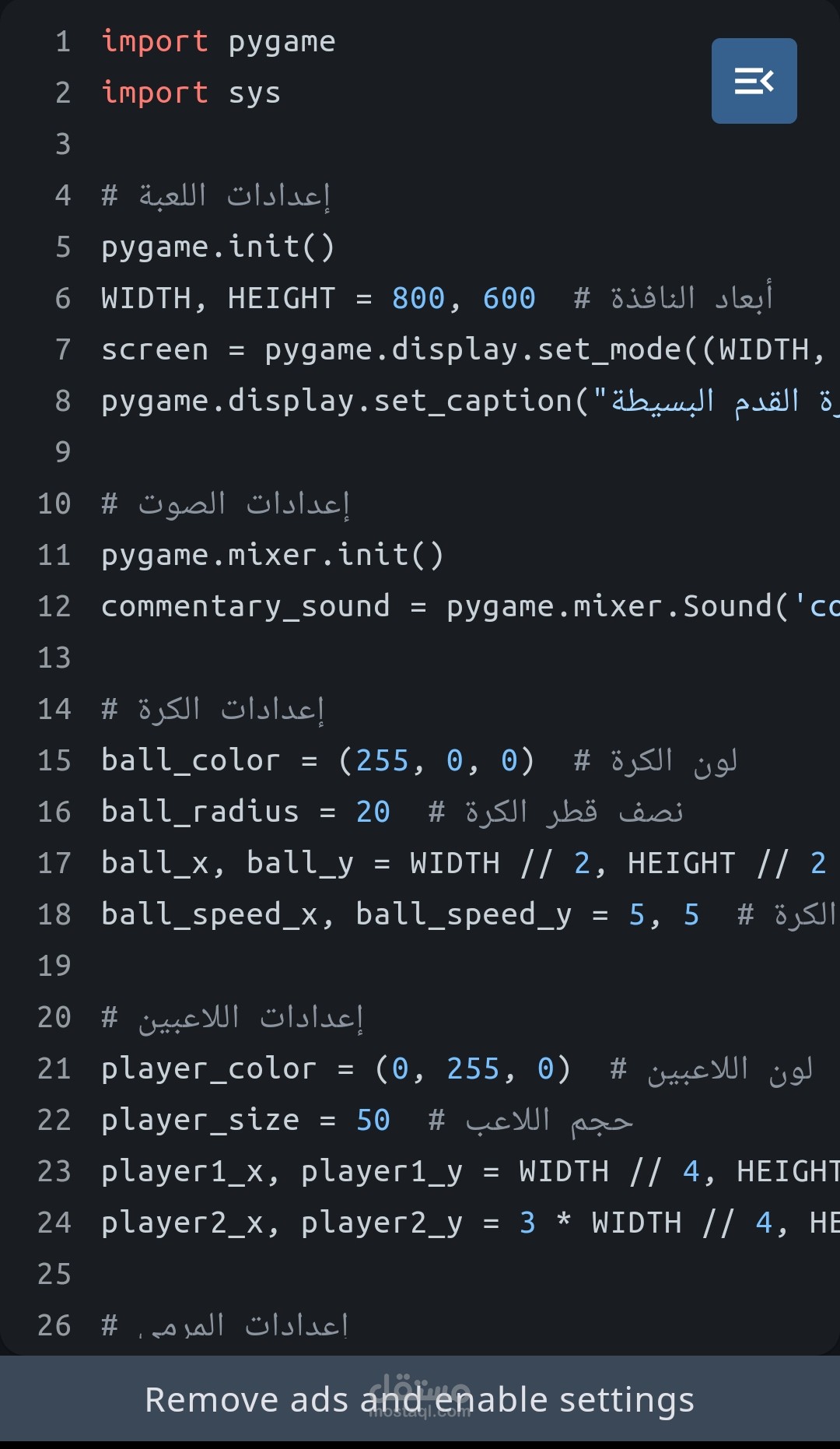Click the pygame.mixer.init() line
Screen dimensions: 840x1449
tap(273, 555)
